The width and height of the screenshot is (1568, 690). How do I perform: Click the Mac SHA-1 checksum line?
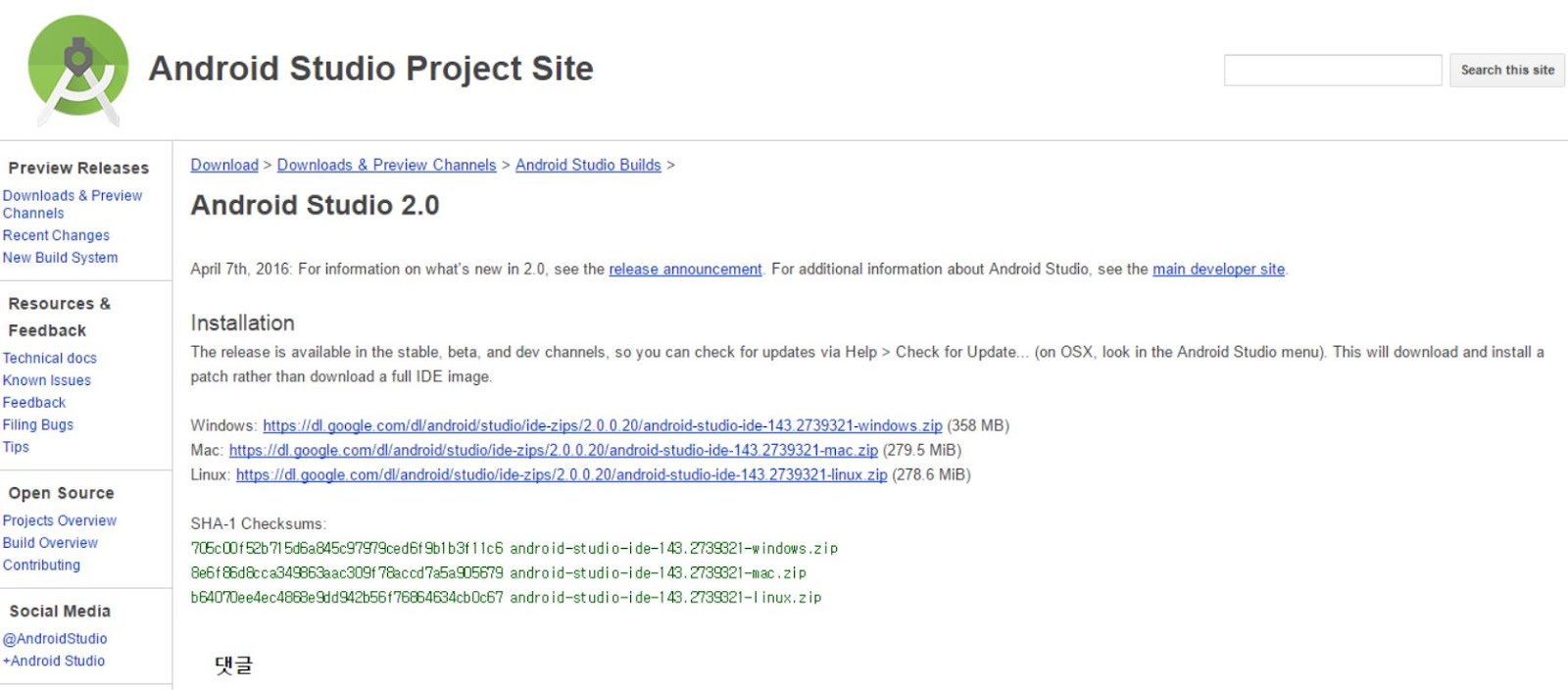click(498, 573)
